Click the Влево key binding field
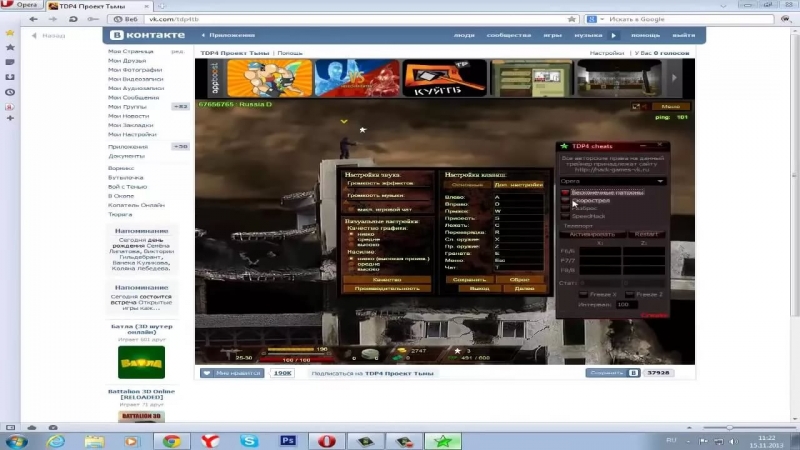The image size is (800, 450). 518,197
